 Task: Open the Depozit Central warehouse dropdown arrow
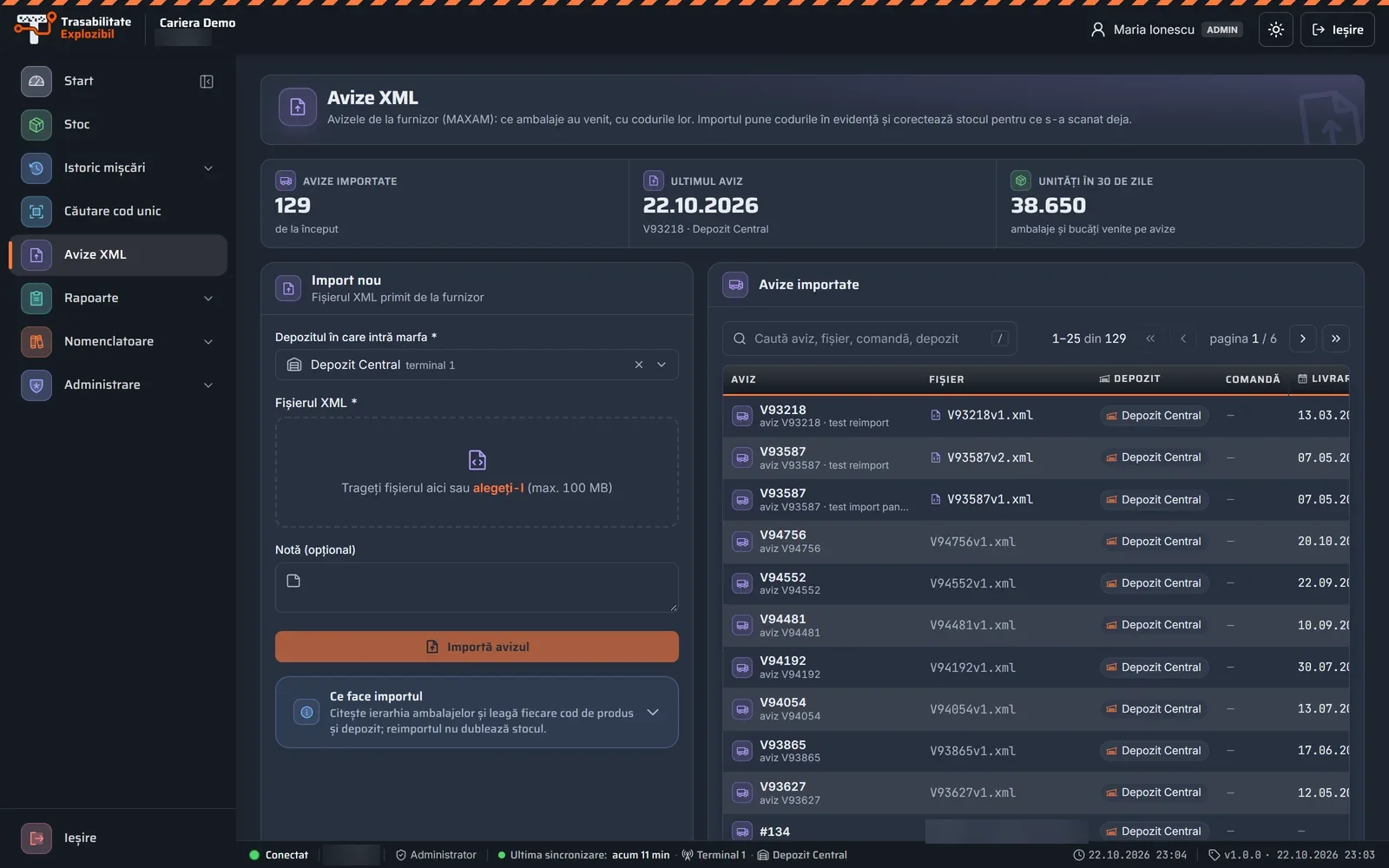pos(662,365)
